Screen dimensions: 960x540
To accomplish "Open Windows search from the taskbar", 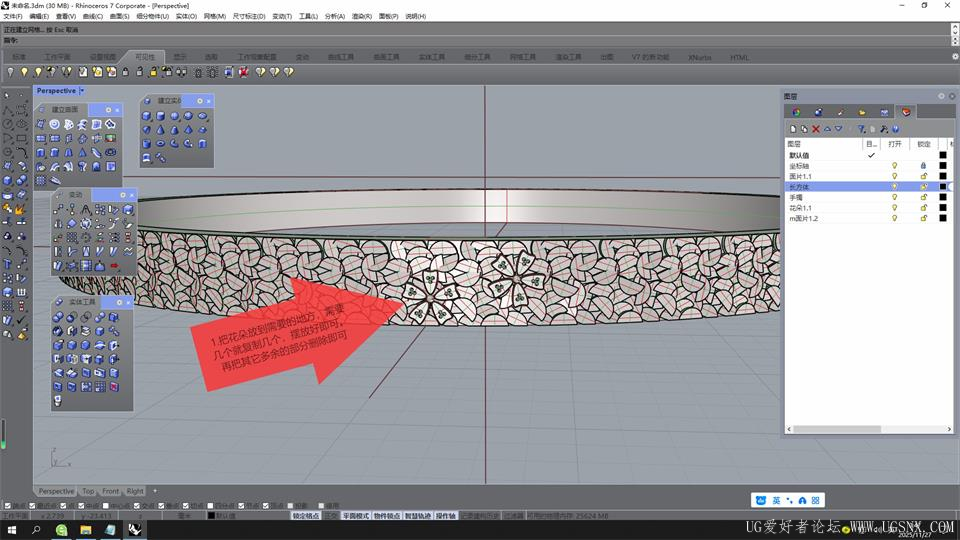I will coord(37,530).
